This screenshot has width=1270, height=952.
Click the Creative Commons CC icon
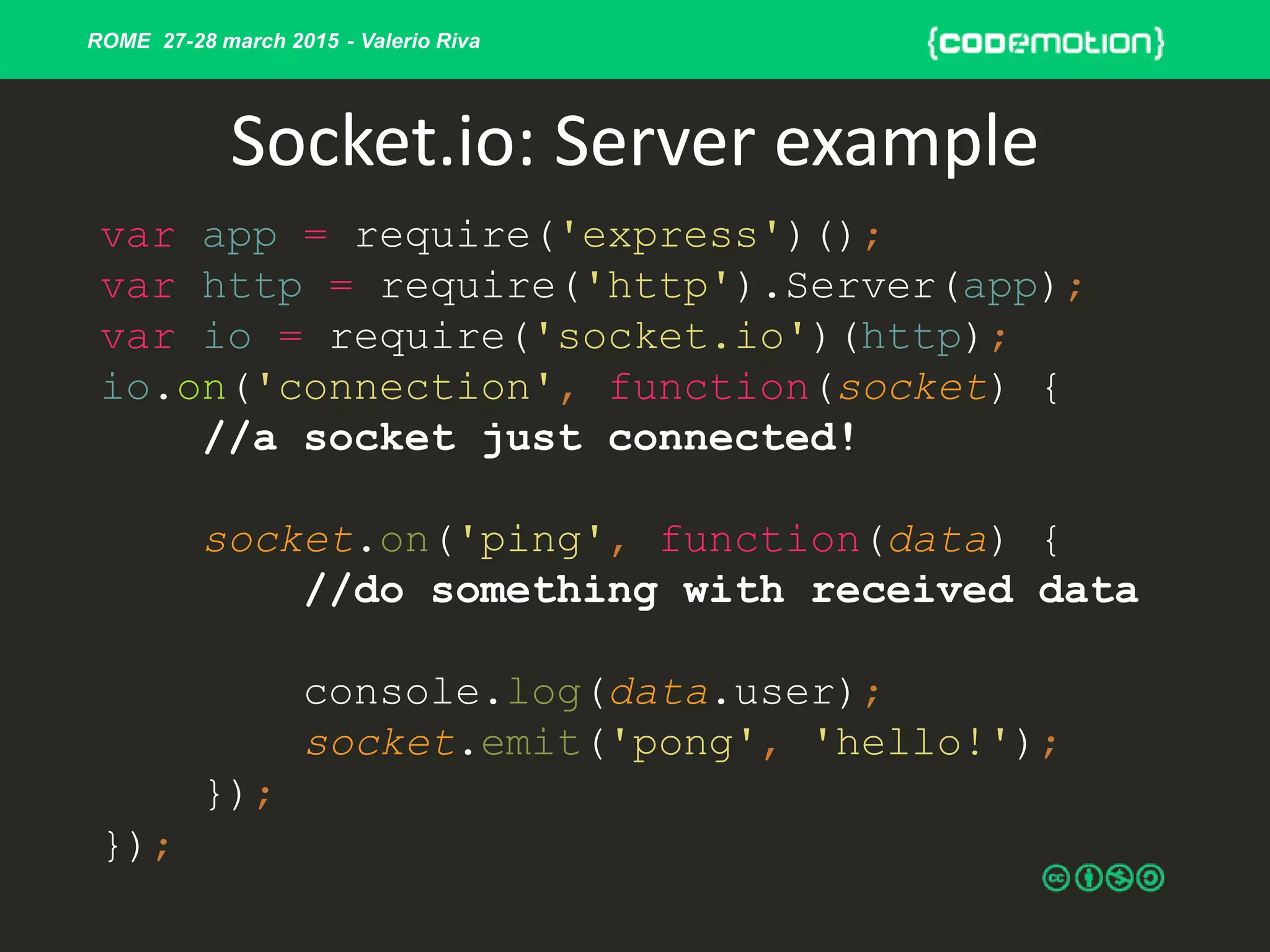(x=1056, y=878)
